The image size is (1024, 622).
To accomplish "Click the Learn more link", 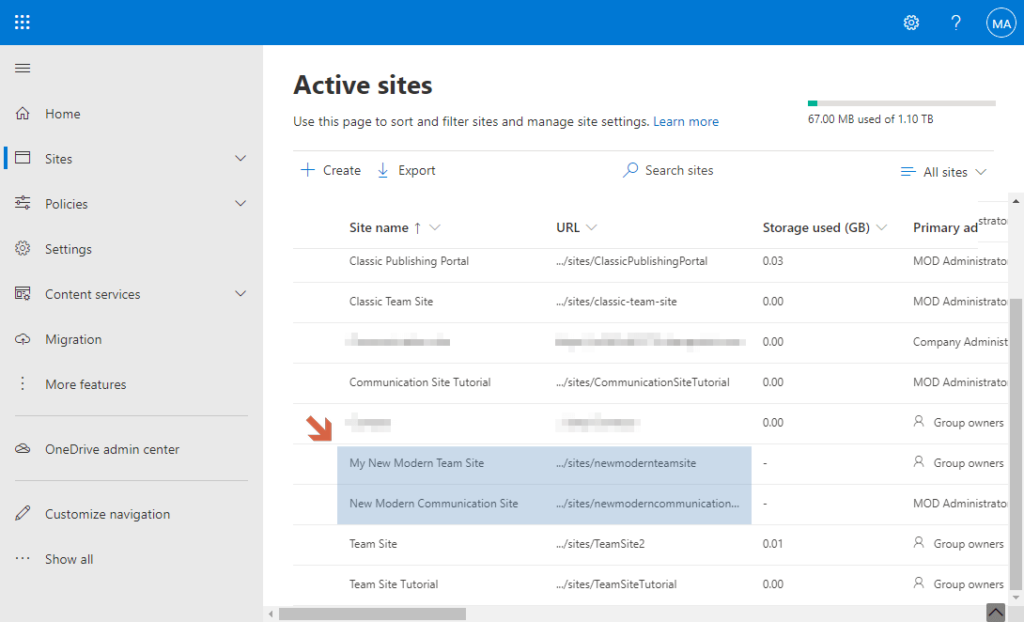I will pos(686,122).
